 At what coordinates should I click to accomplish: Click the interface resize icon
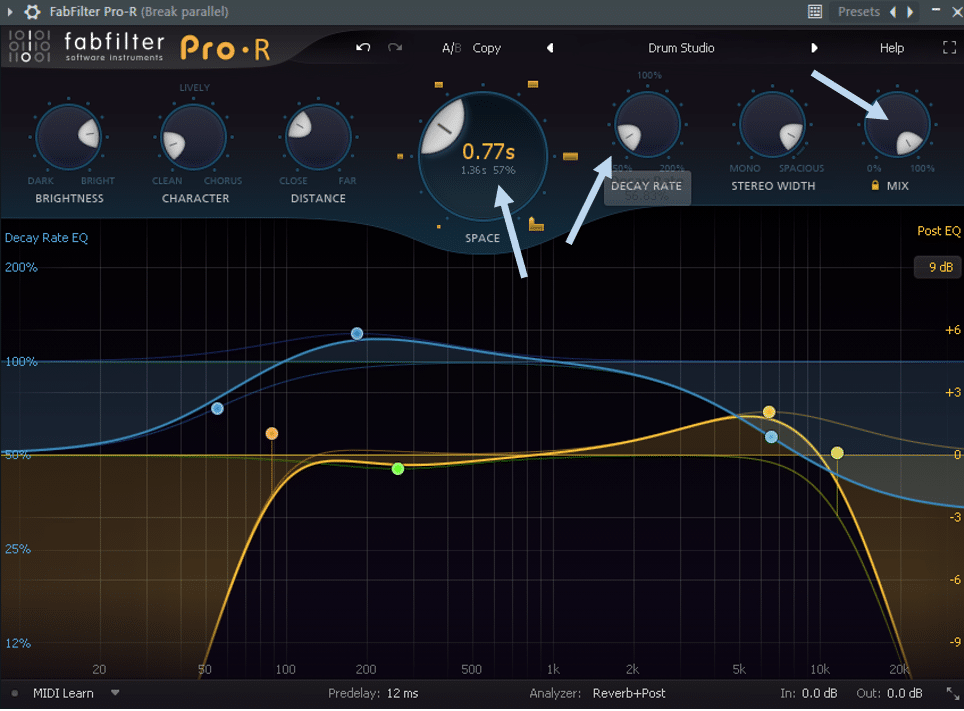coord(952,693)
